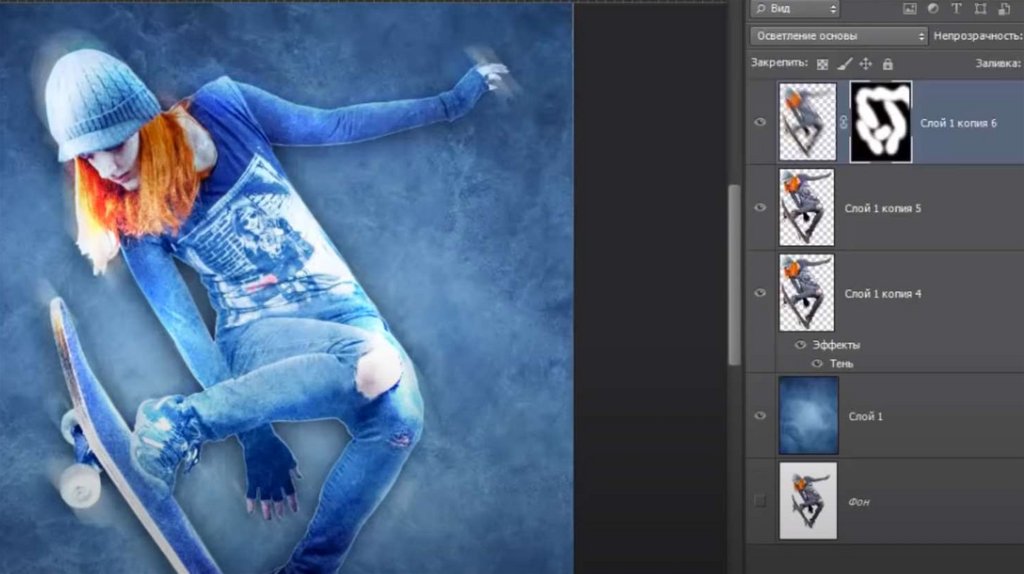The image size is (1024, 574).
Task: Select the Слой 1 layer name
Action: pyautogui.click(x=866, y=416)
